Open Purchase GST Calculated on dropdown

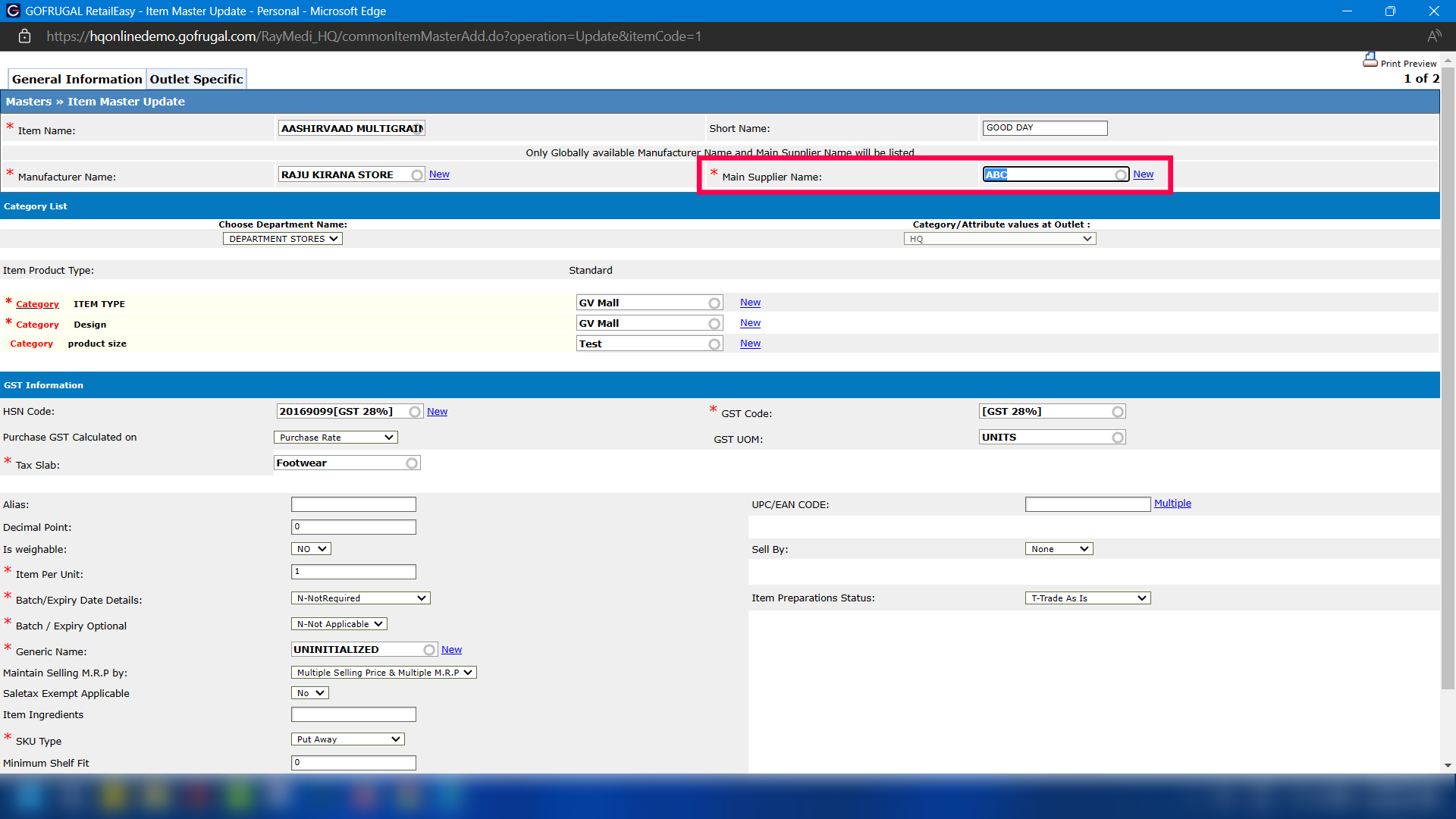(335, 438)
